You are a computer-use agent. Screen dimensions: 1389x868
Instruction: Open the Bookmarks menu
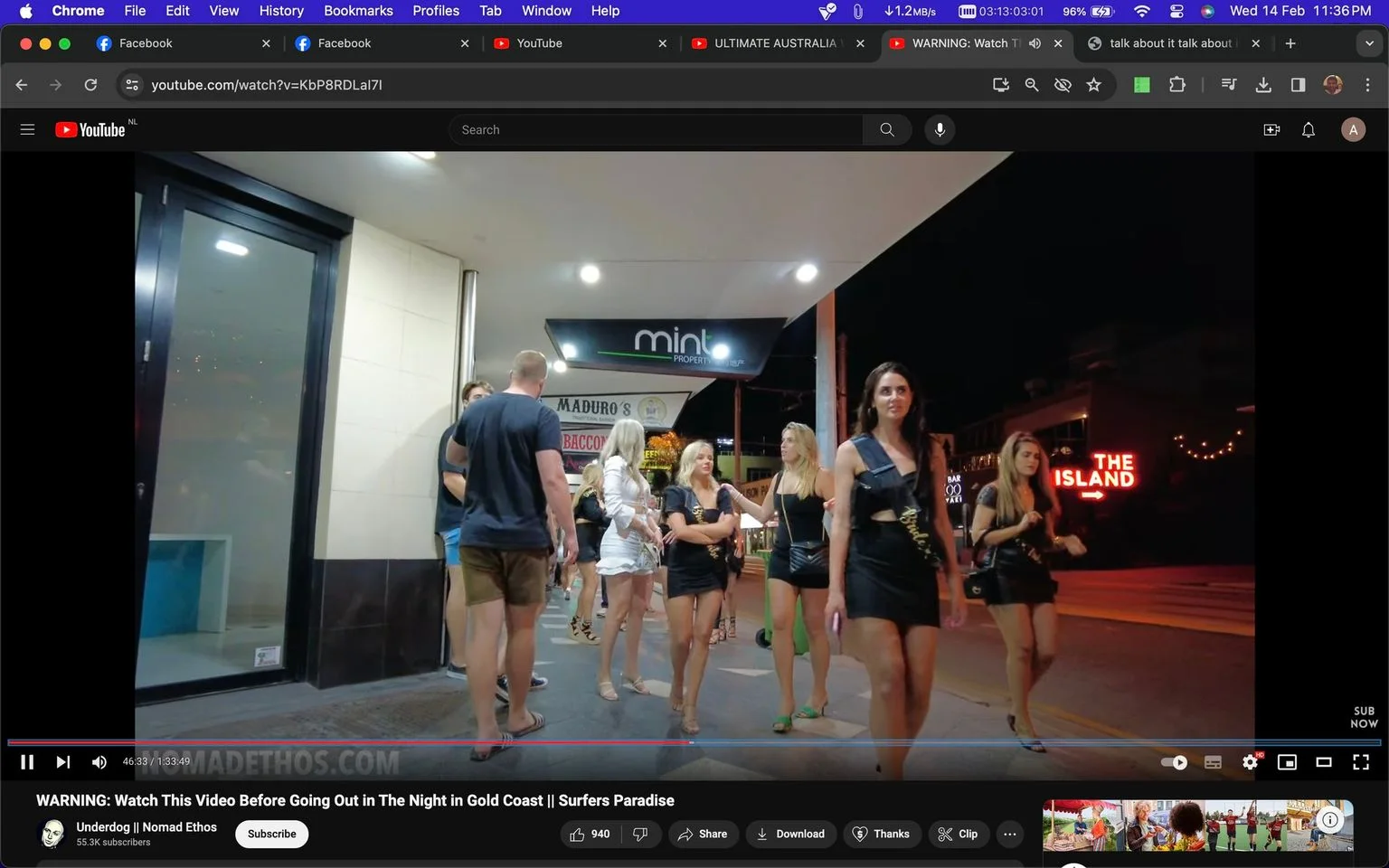(358, 11)
